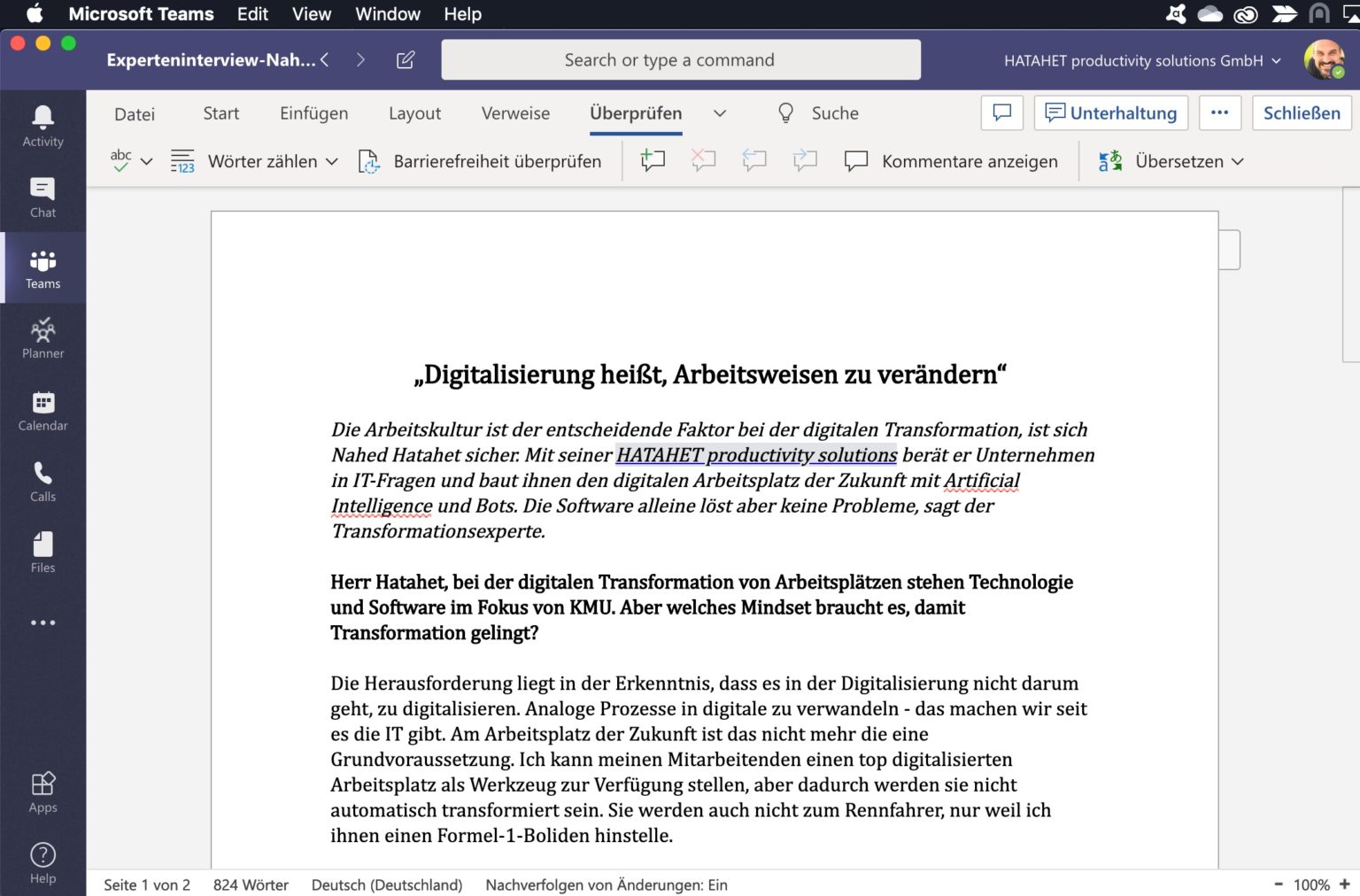This screenshot has height=896, width=1360.
Task: Open Microsoft Teams app menu
Action: coord(141,14)
